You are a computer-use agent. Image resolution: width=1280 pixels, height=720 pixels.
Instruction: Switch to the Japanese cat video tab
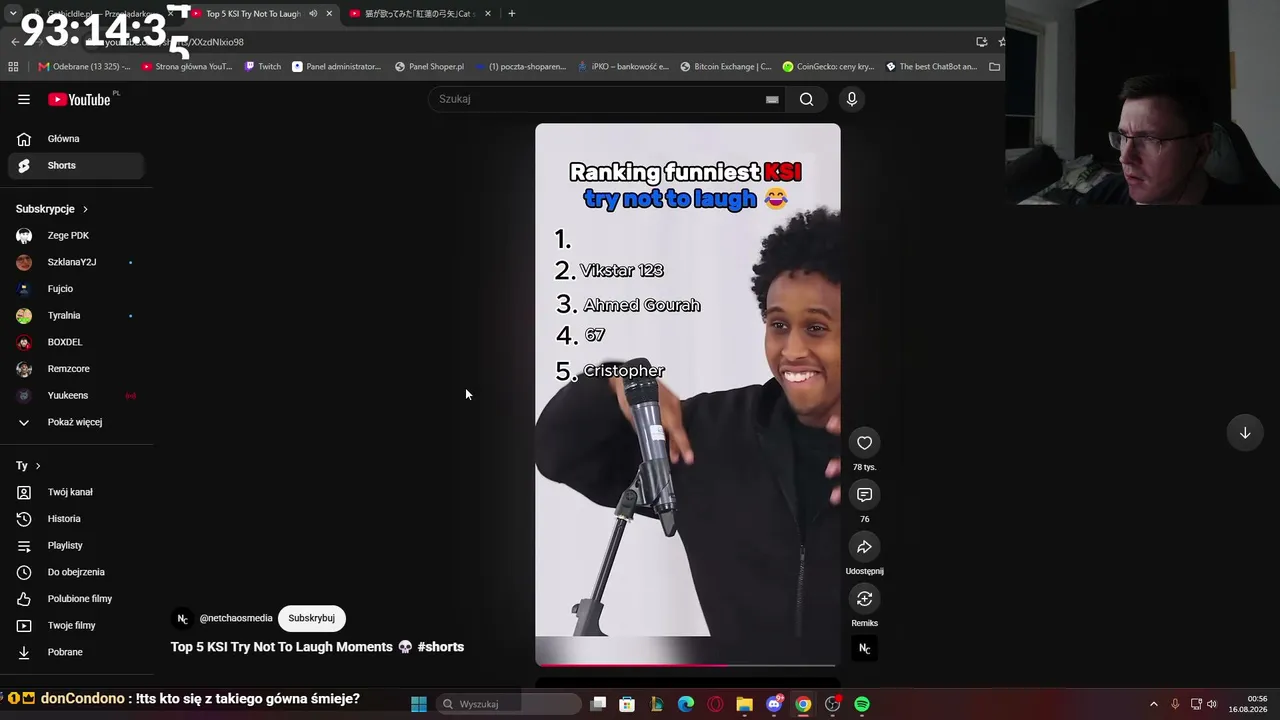[420, 14]
